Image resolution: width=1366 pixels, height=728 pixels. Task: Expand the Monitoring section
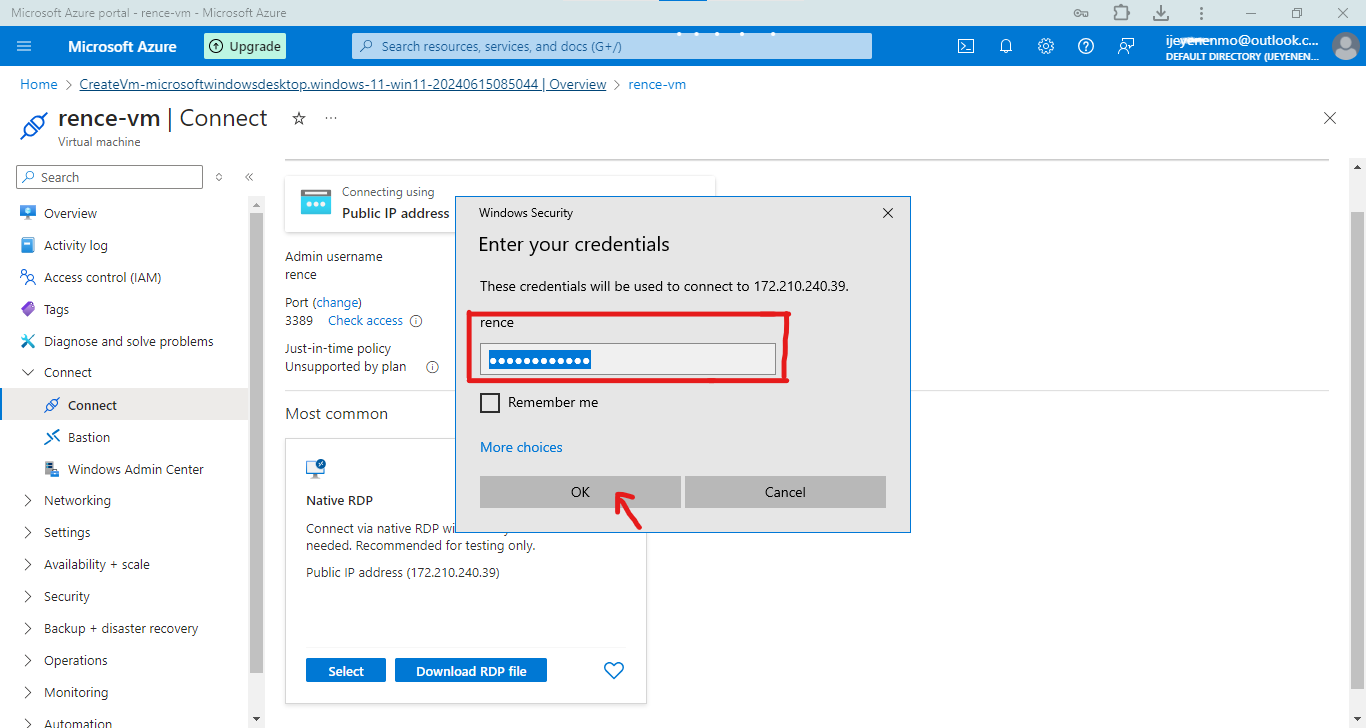[28, 693]
